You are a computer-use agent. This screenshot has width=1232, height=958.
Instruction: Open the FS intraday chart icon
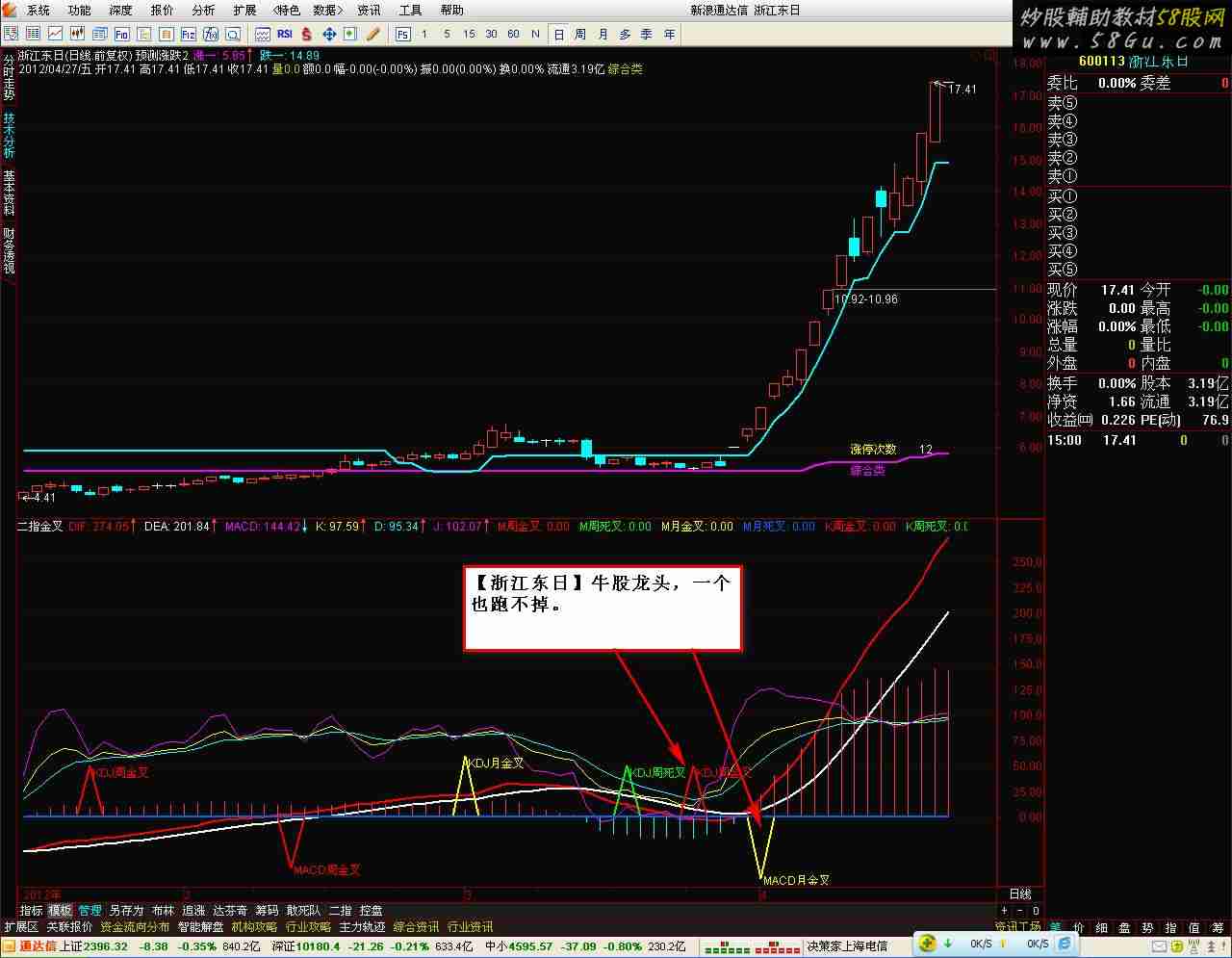point(402,34)
